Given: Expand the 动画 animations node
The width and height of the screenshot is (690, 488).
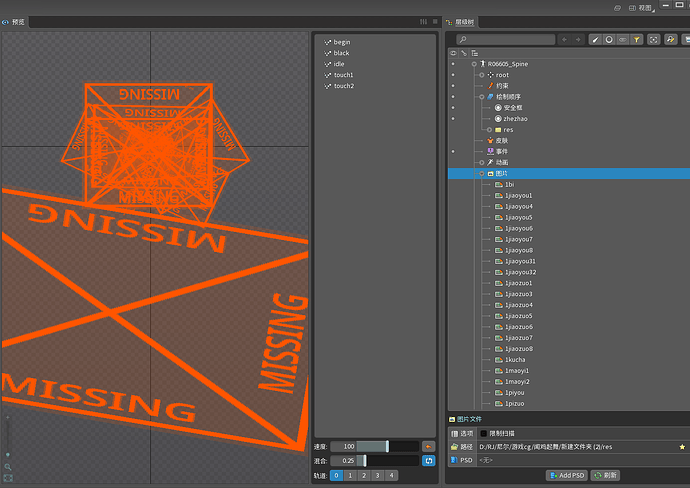Looking at the screenshot, I should coord(481,162).
